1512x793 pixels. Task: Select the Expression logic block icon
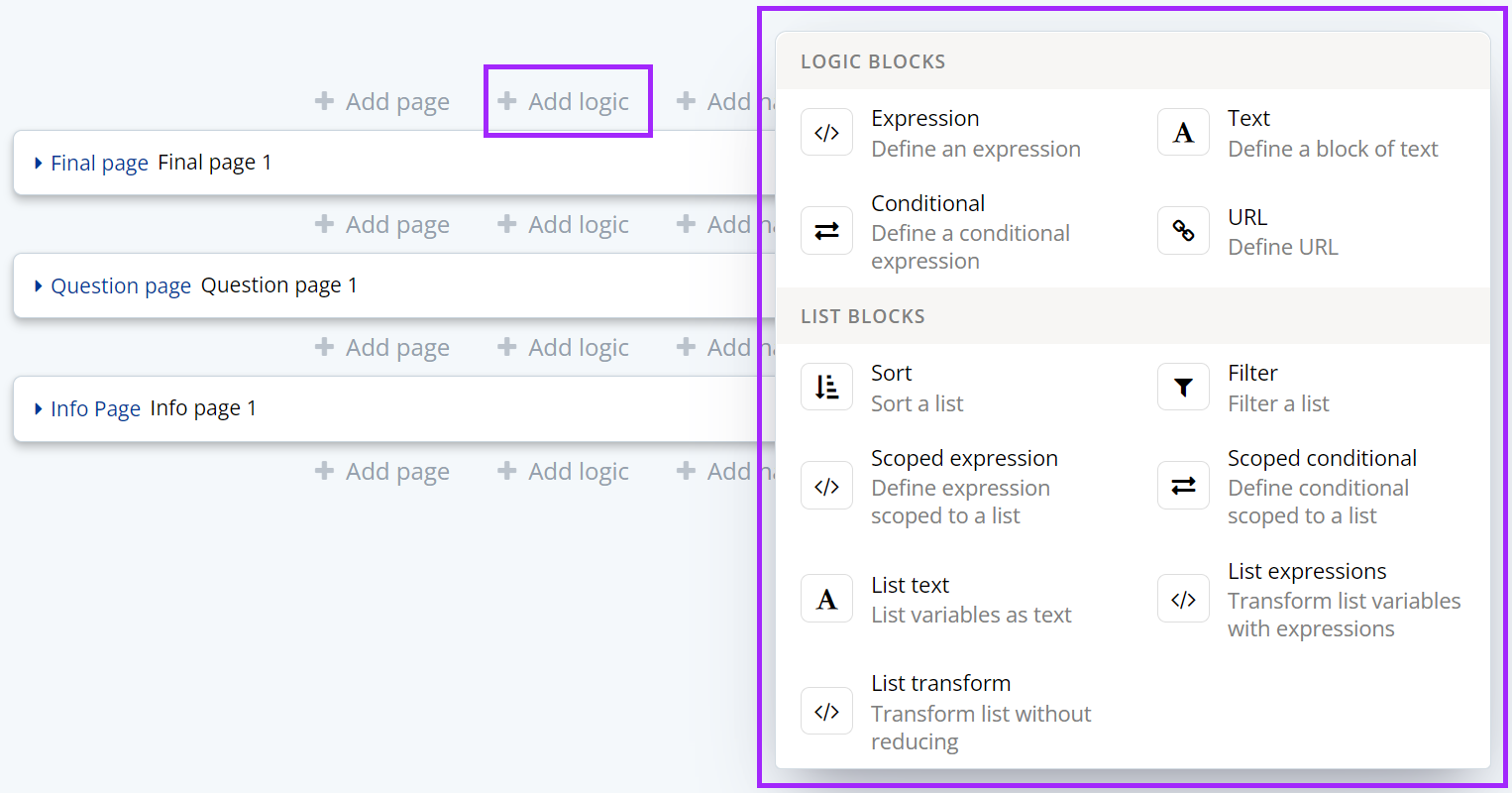(x=826, y=131)
